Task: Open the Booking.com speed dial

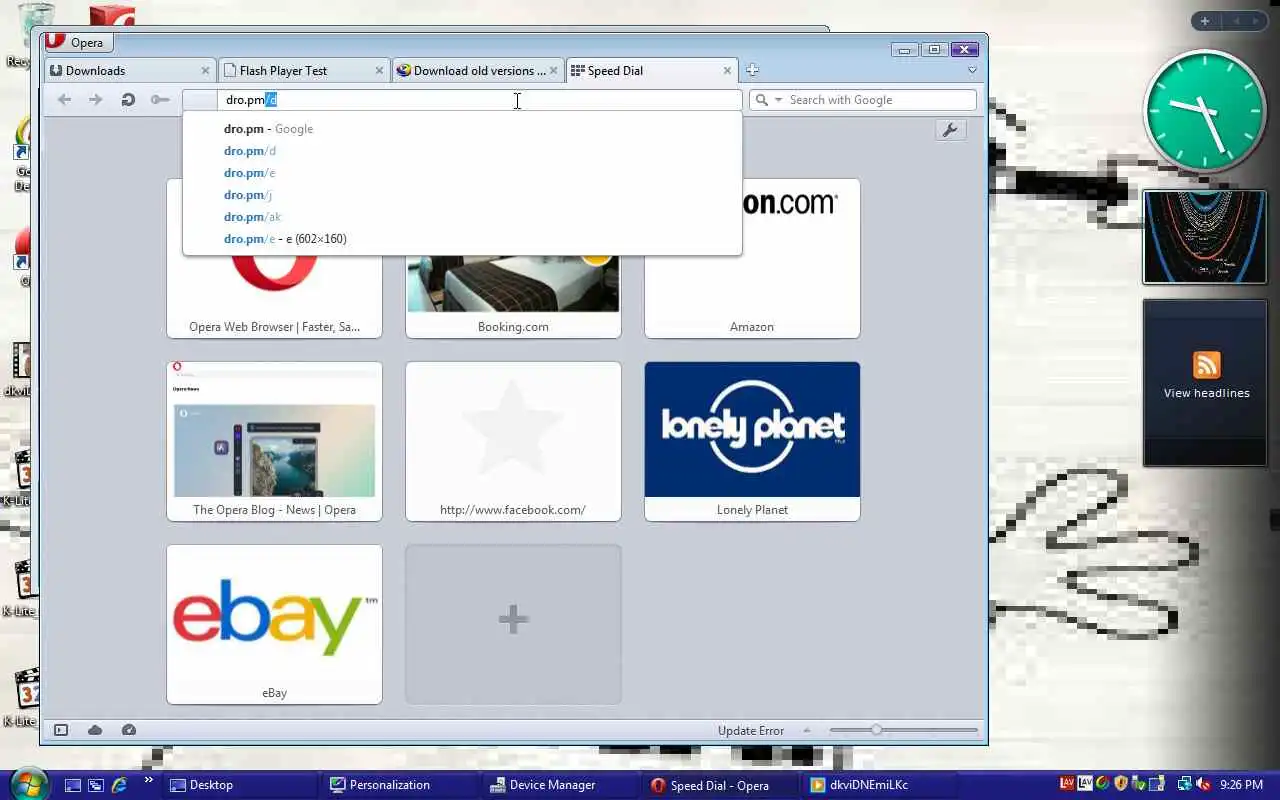Action: [513, 296]
